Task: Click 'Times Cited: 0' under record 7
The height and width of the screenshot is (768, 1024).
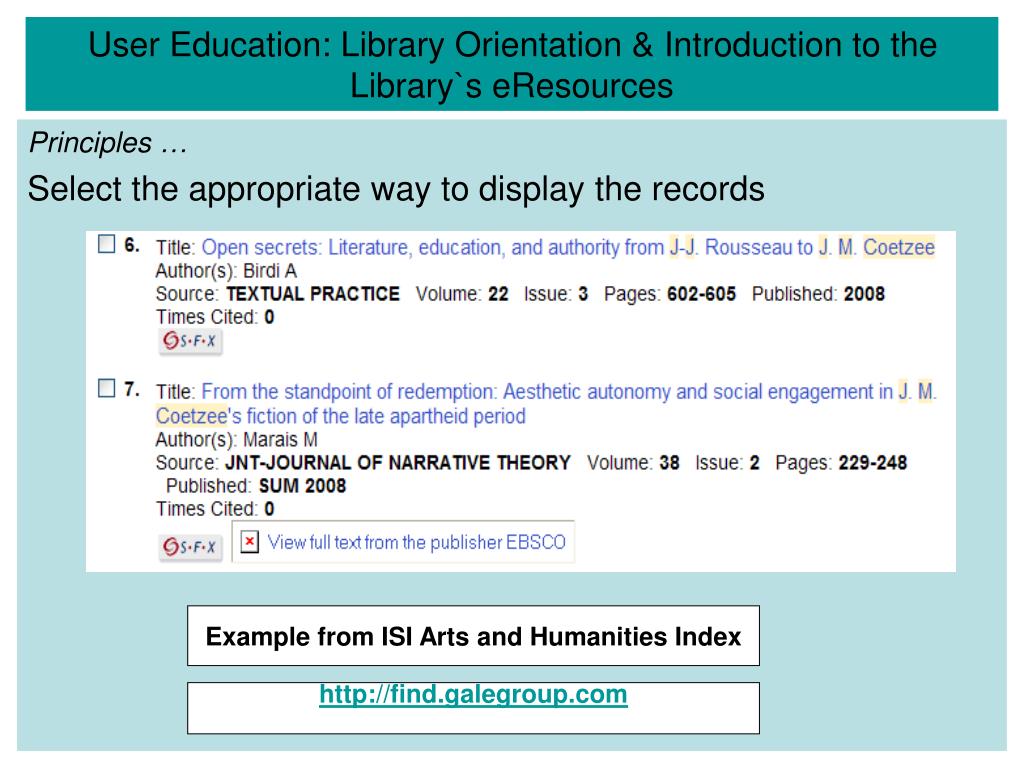Action: coord(215,509)
